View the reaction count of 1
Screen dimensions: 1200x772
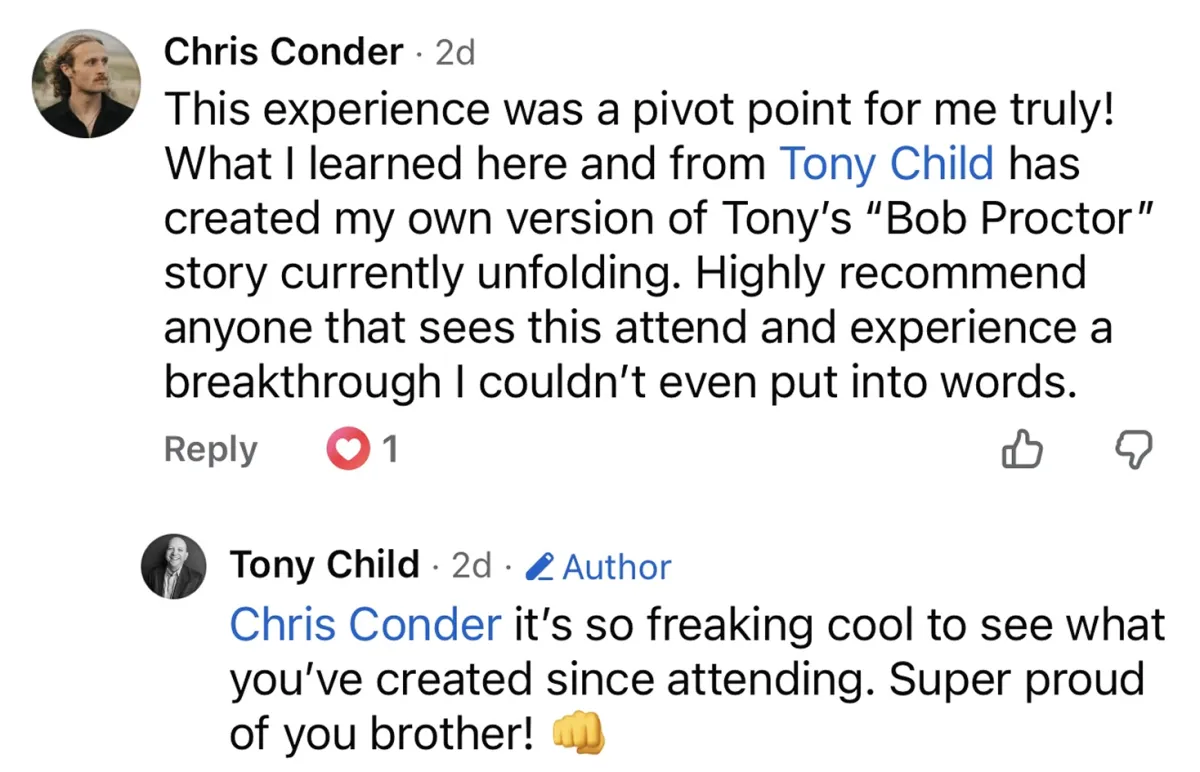pyautogui.click(x=390, y=450)
